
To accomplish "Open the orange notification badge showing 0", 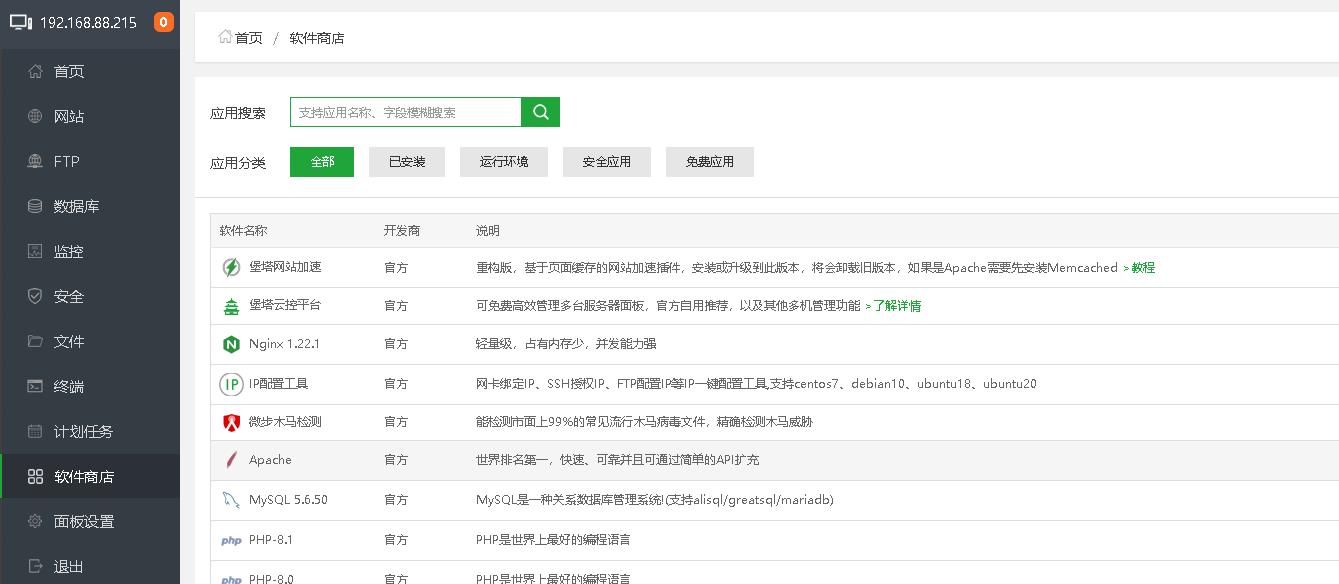I will 163,22.
